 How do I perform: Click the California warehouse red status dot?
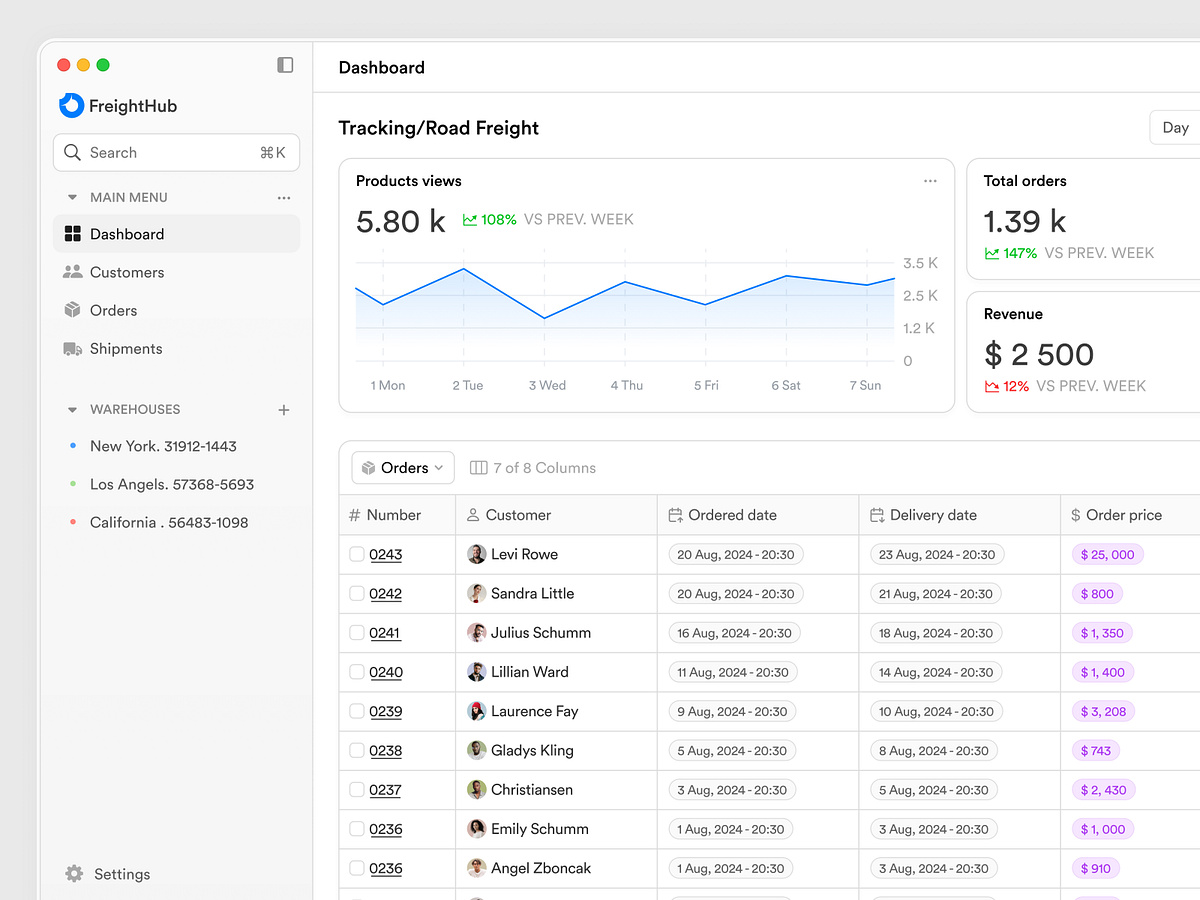[x=75, y=521]
